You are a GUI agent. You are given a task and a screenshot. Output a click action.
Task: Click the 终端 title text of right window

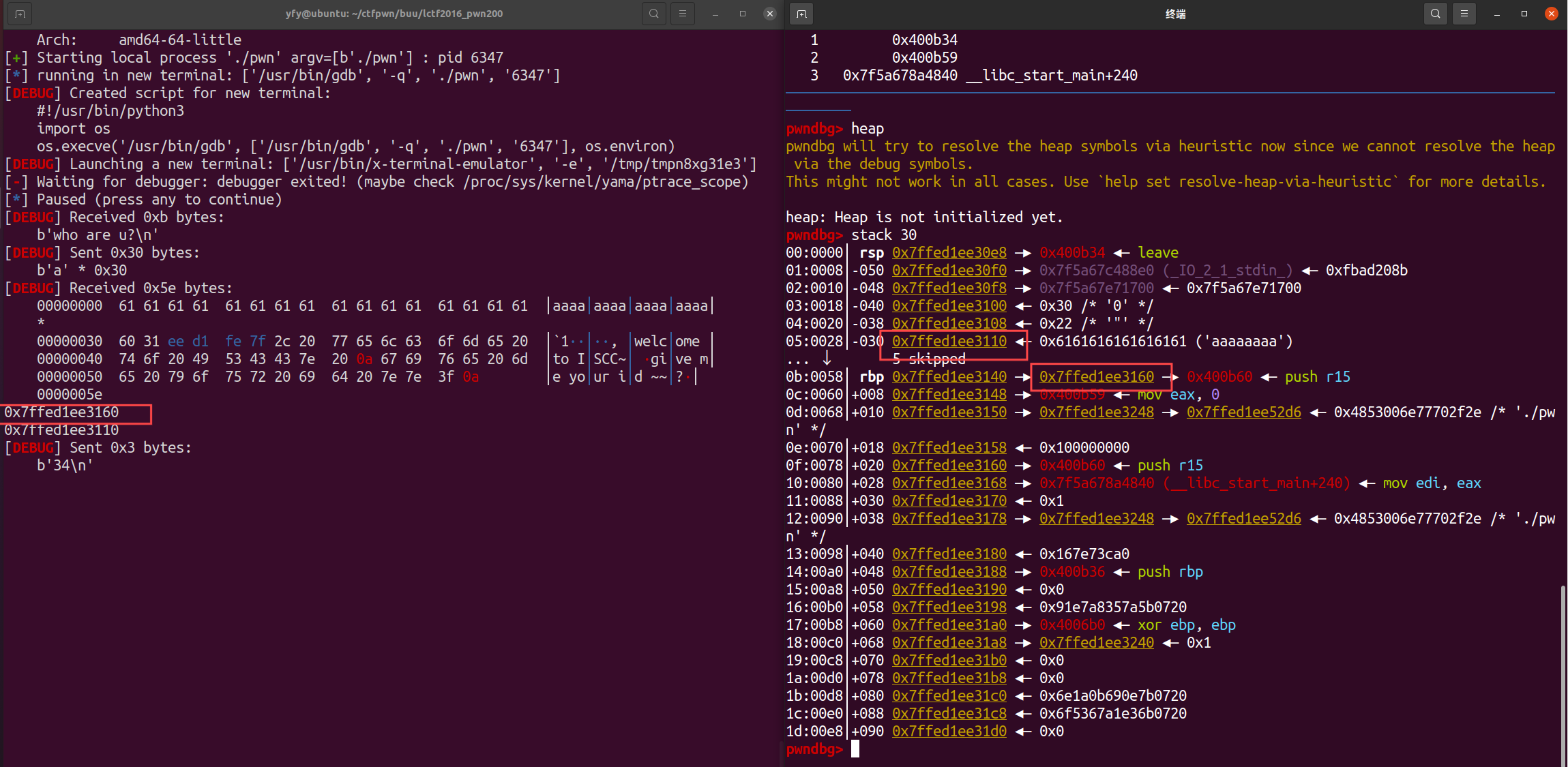tap(1176, 14)
